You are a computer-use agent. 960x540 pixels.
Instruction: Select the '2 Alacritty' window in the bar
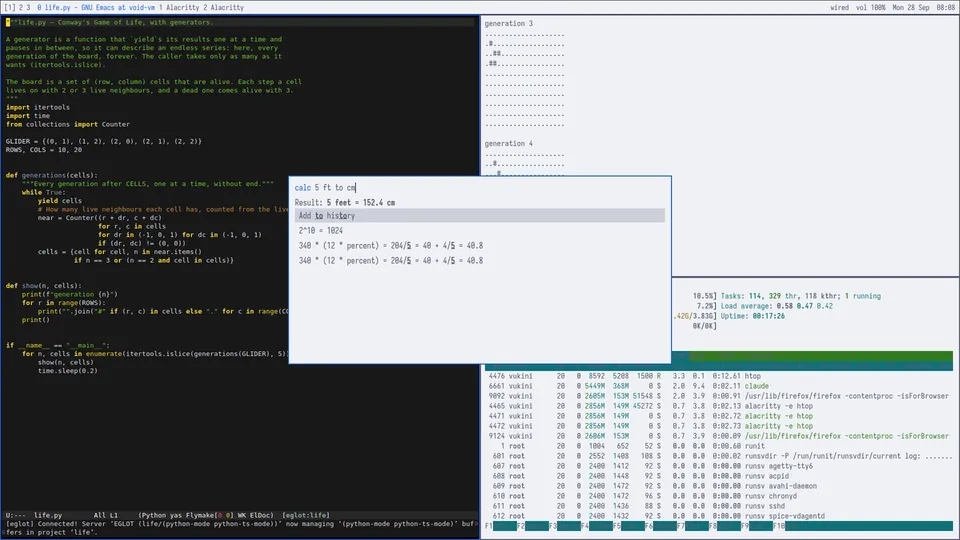point(223,7)
